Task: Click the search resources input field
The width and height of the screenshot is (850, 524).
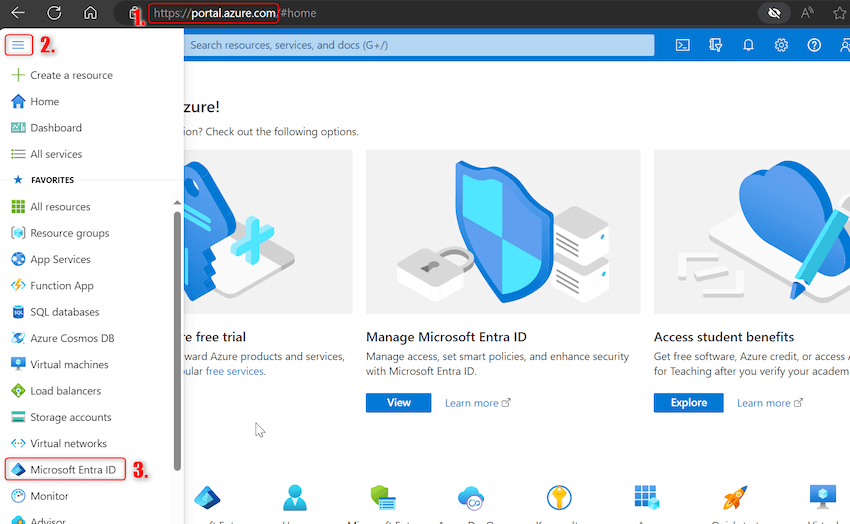Action: click(x=419, y=45)
